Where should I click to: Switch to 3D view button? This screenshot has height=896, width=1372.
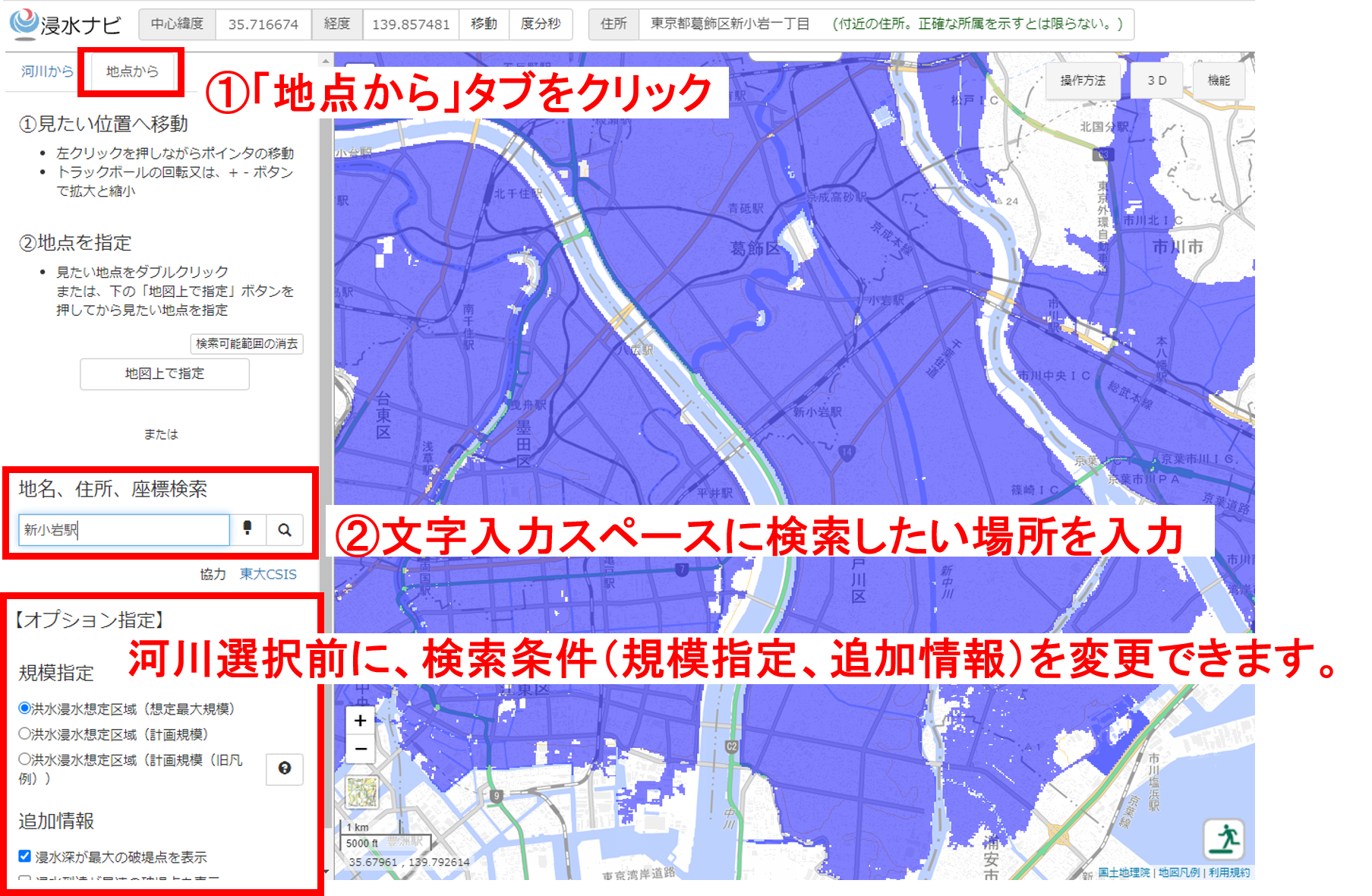click(x=1156, y=80)
